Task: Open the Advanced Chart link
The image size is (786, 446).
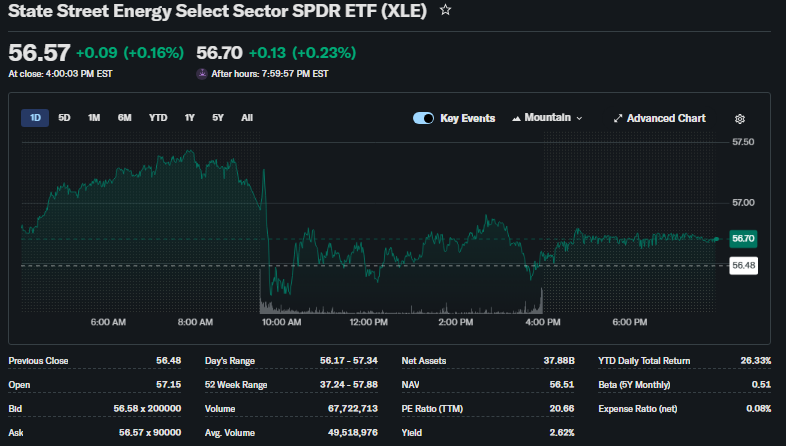Action: click(659, 118)
